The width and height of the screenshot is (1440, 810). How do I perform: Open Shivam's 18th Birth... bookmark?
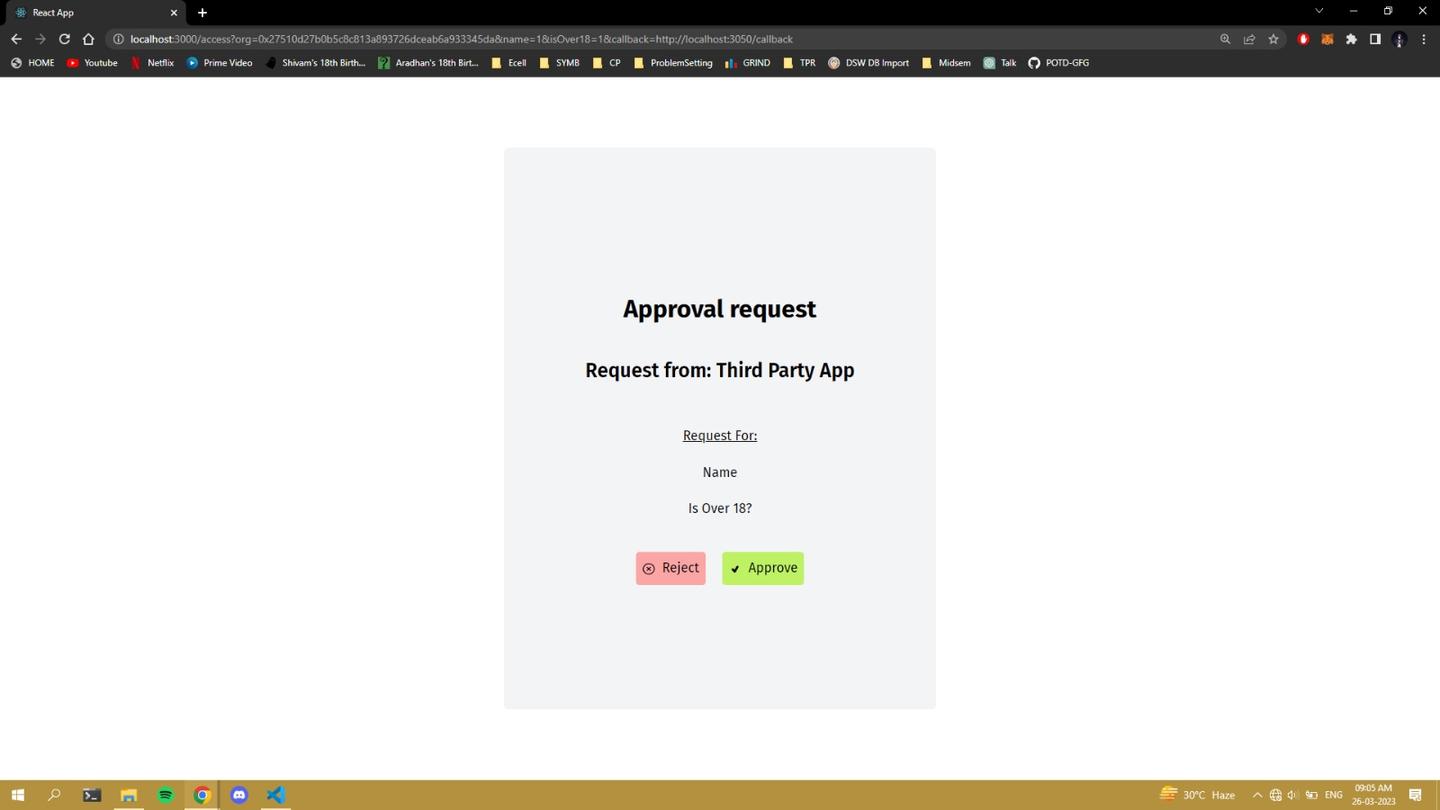click(x=315, y=62)
